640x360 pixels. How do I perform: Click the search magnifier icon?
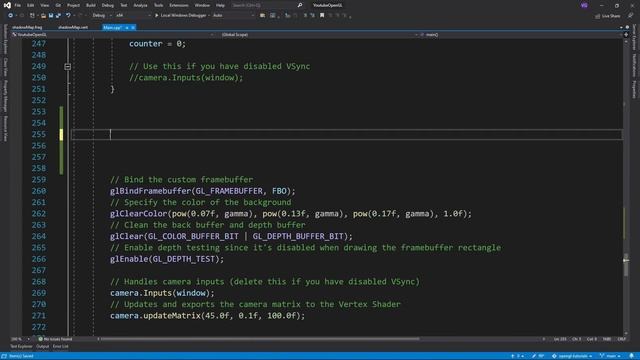click(x=300, y=5)
